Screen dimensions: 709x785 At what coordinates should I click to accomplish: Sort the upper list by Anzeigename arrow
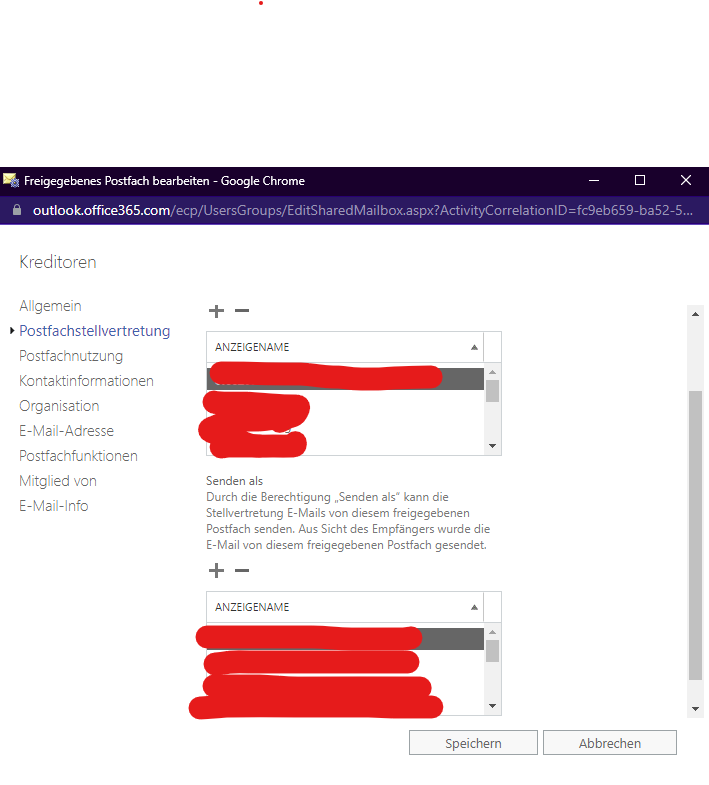pos(474,347)
